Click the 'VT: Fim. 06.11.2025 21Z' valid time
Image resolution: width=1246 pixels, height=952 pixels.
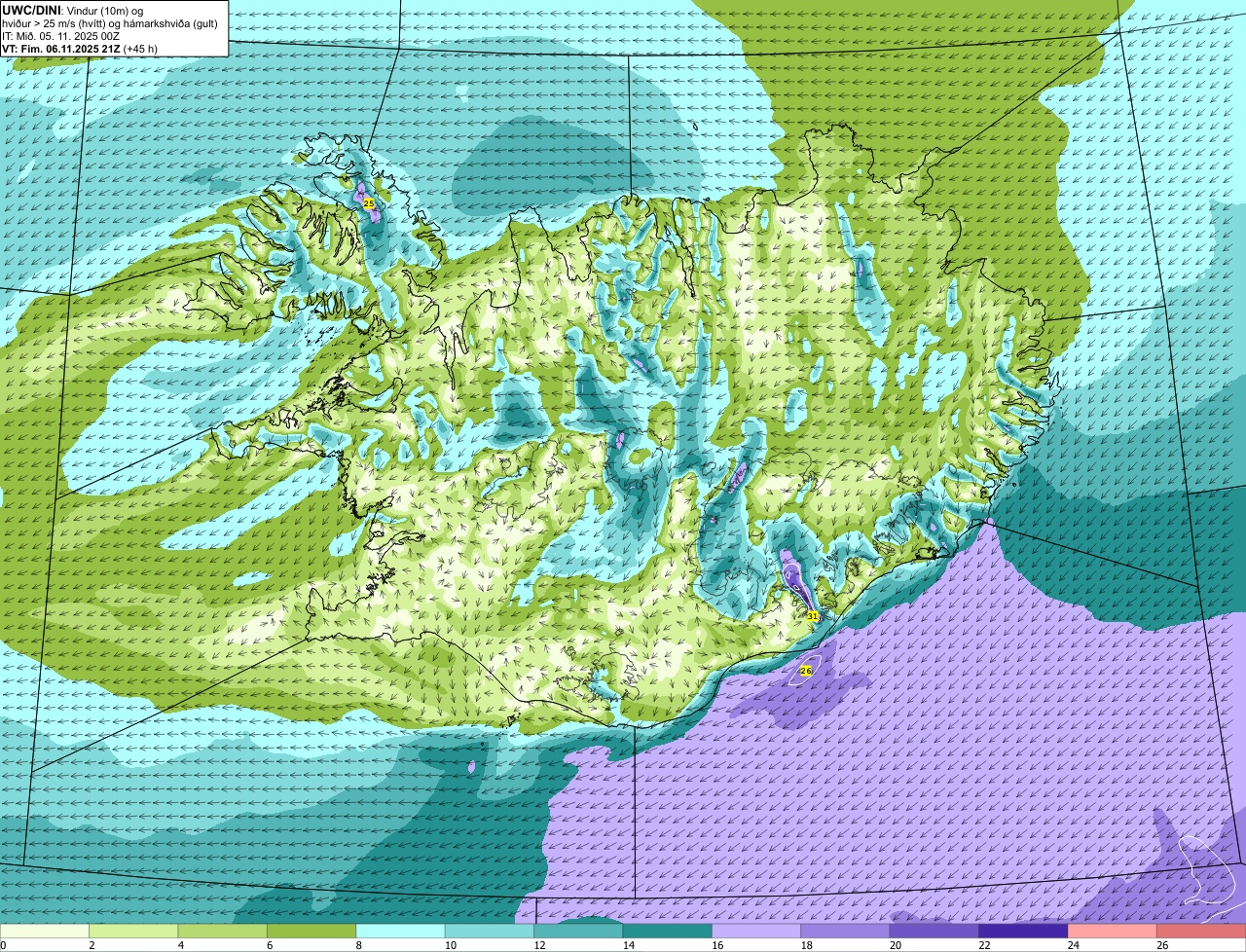(x=61, y=49)
